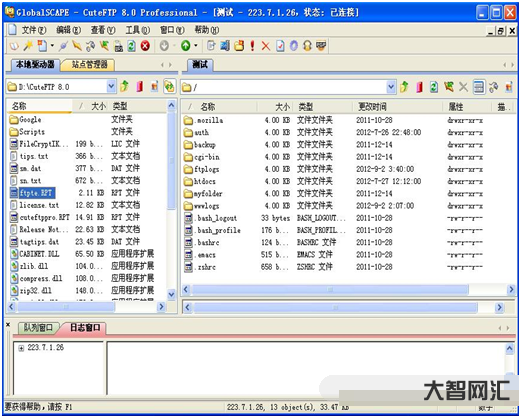The height and width of the screenshot is (416, 519).
Task: Expand the 223.7.1.26 log tree node
Action: tap(21, 348)
